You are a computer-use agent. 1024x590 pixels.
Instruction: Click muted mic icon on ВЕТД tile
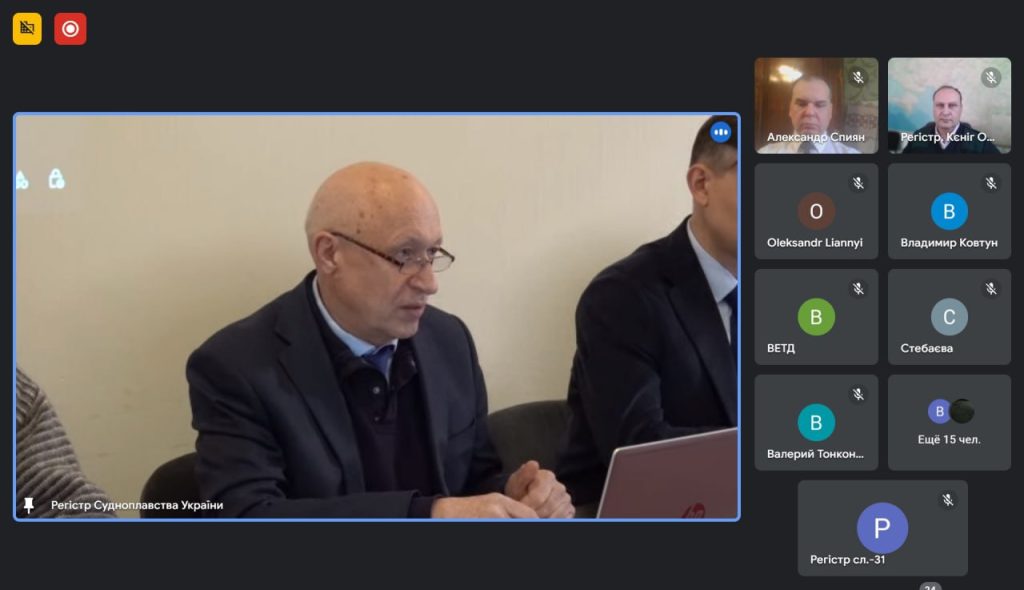click(x=858, y=288)
